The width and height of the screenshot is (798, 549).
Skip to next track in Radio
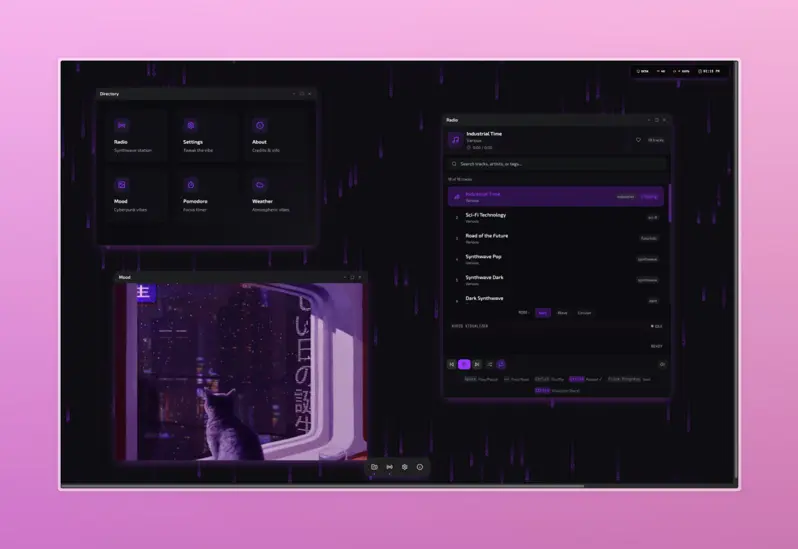coord(477,364)
